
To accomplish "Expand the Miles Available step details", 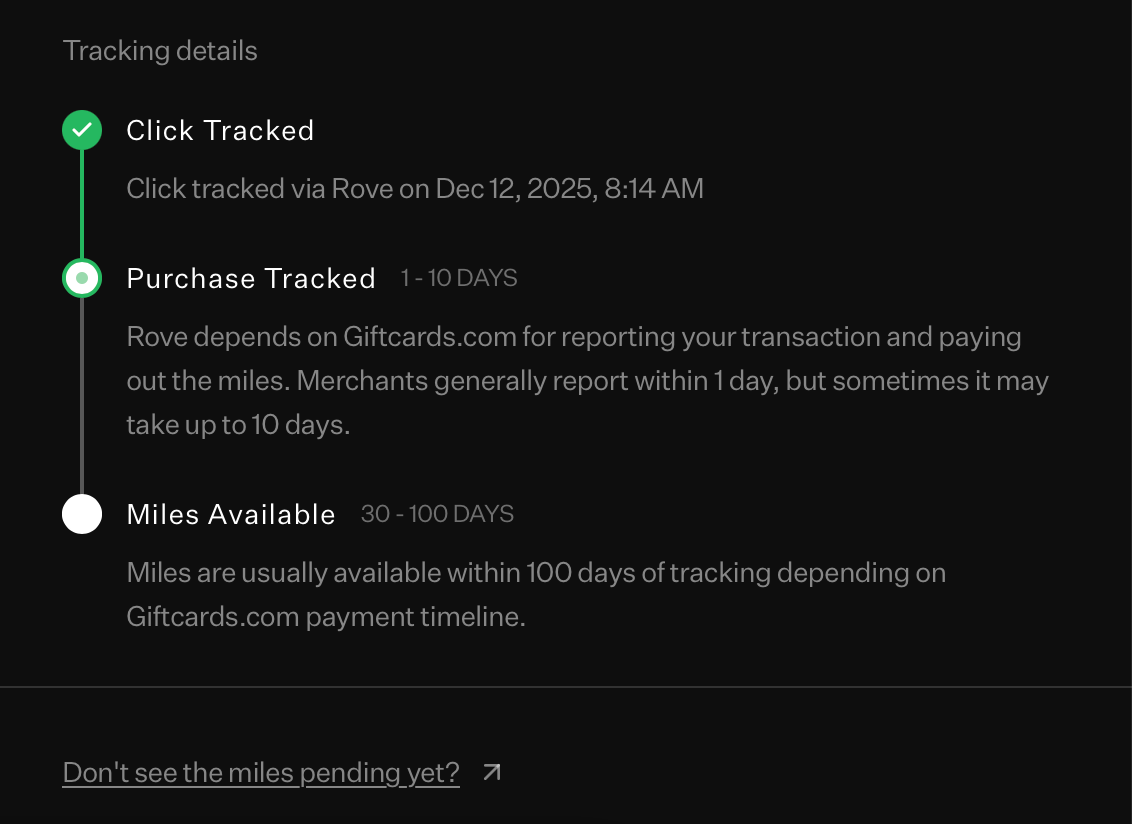I will point(230,514).
